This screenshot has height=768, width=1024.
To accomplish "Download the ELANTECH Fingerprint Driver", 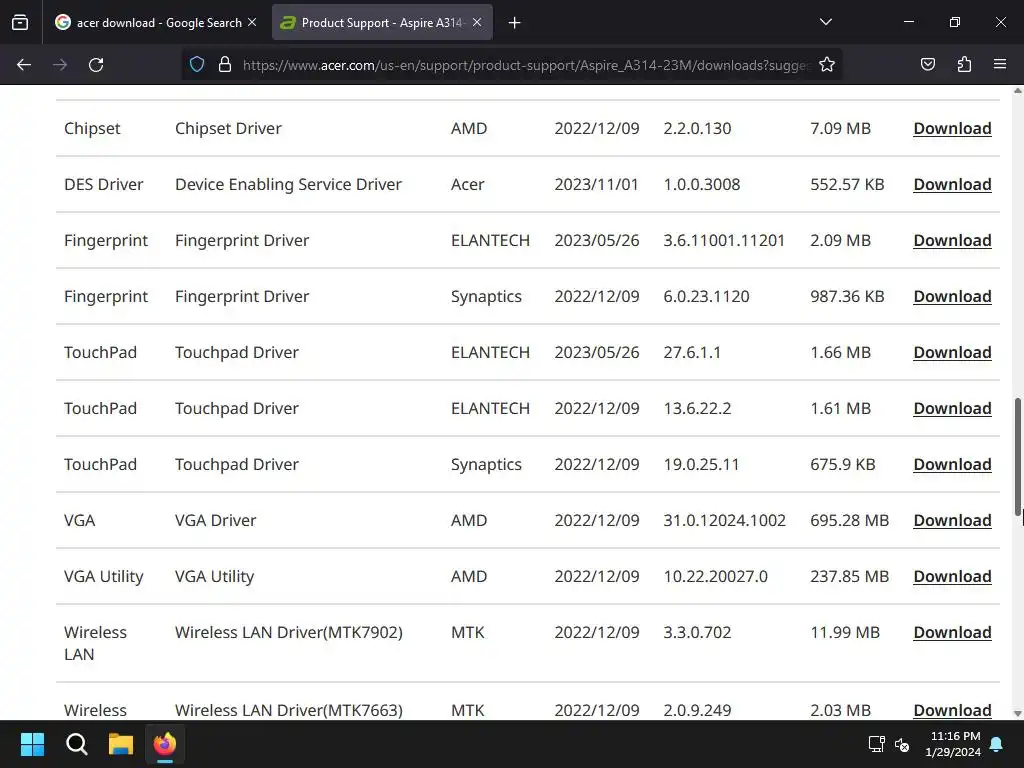I will coord(952,241).
